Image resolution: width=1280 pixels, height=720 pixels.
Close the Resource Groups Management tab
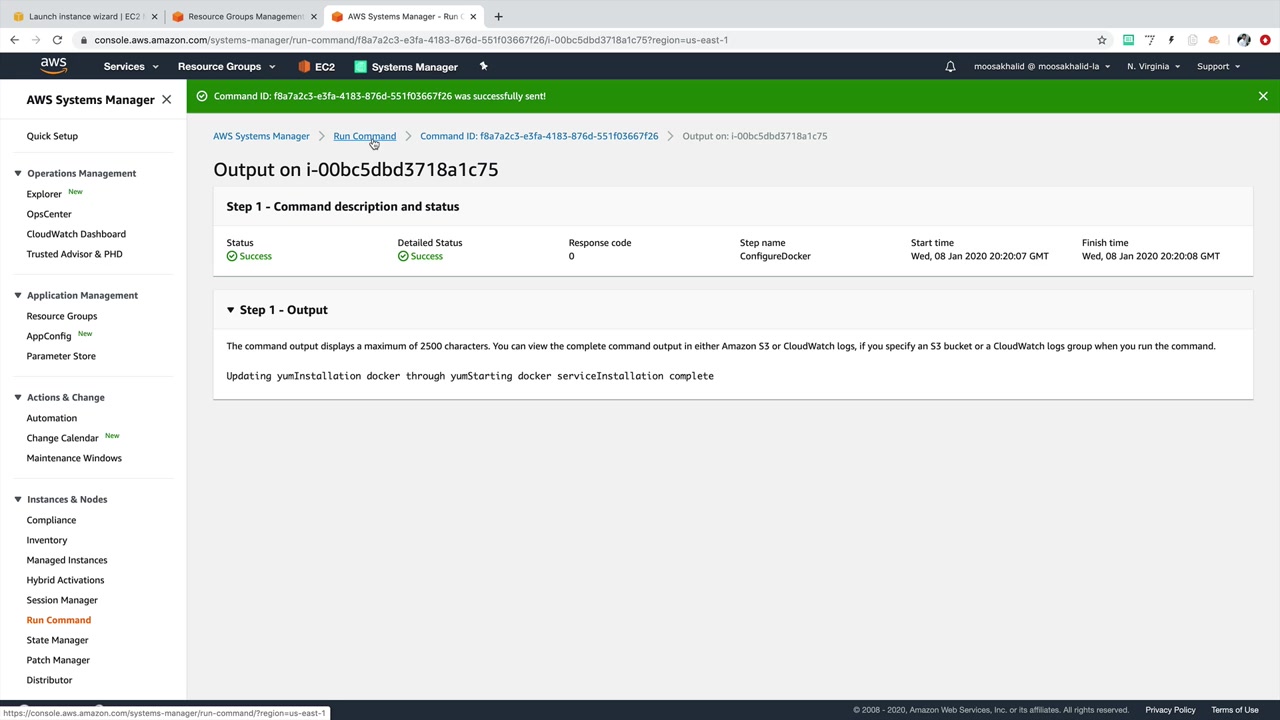coord(314,16)
